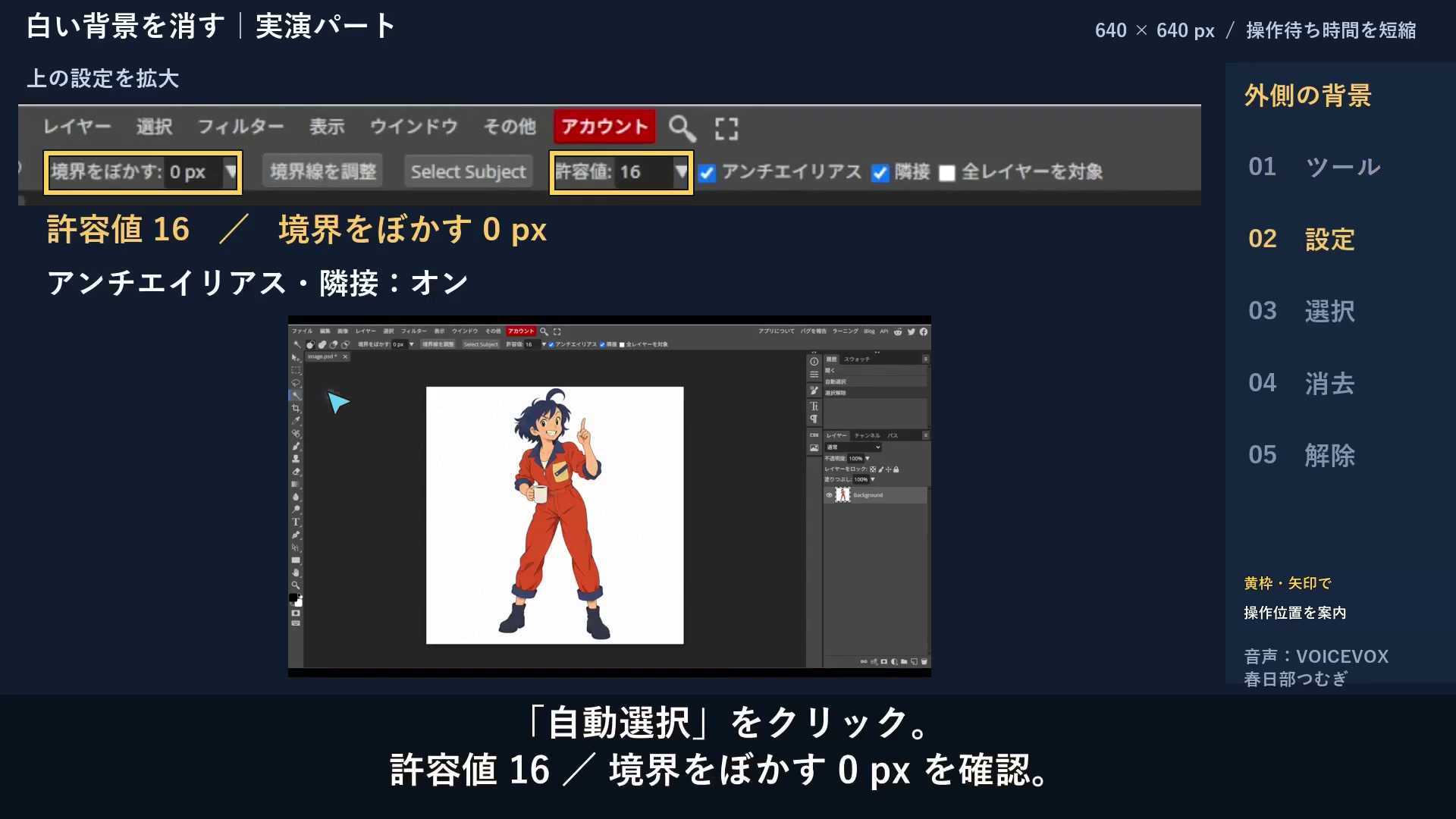Screen dimensions: 1456x819
Task: Click the red アカウント button in enlarged bar
Action: click(604, 127)
